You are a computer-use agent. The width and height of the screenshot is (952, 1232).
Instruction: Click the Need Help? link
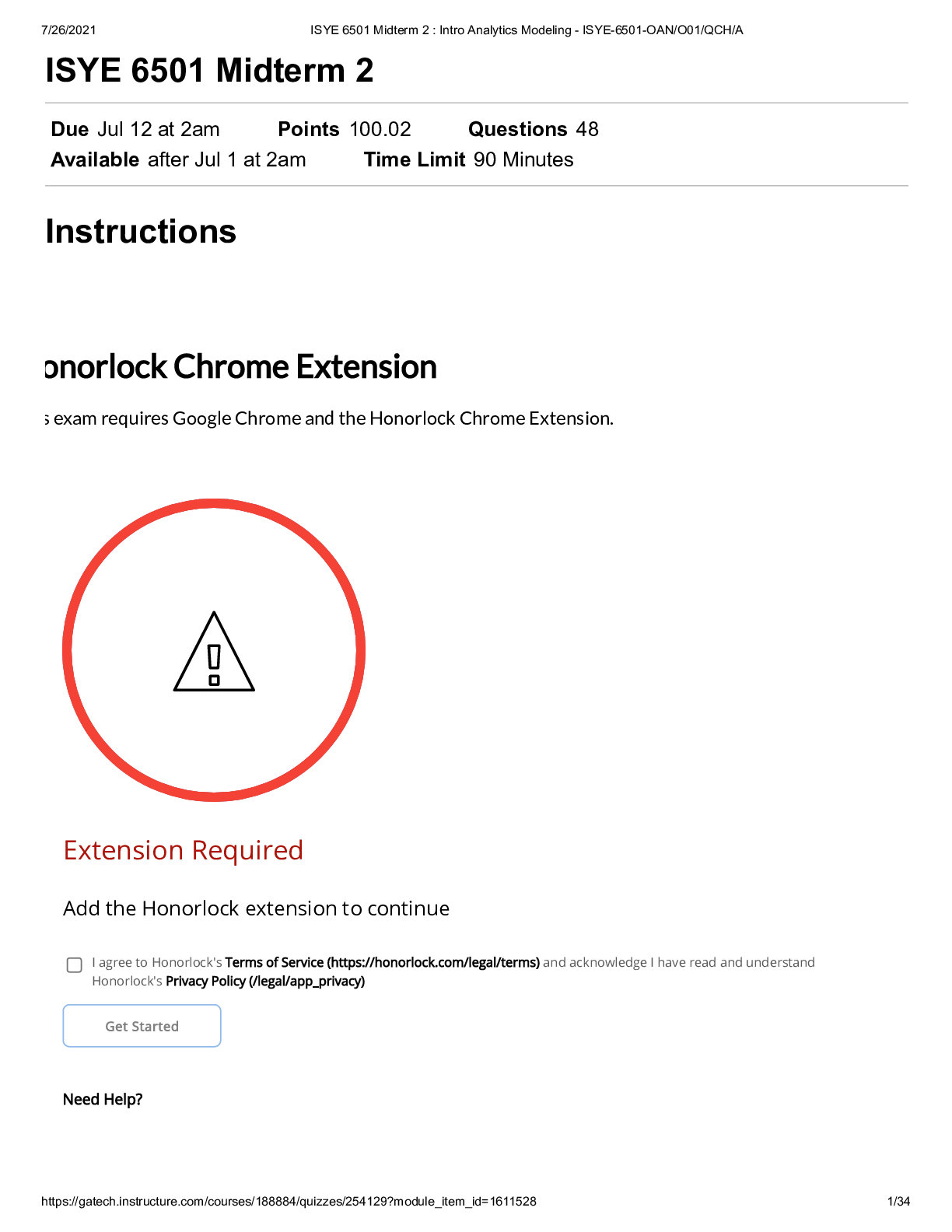(103, 1099)
